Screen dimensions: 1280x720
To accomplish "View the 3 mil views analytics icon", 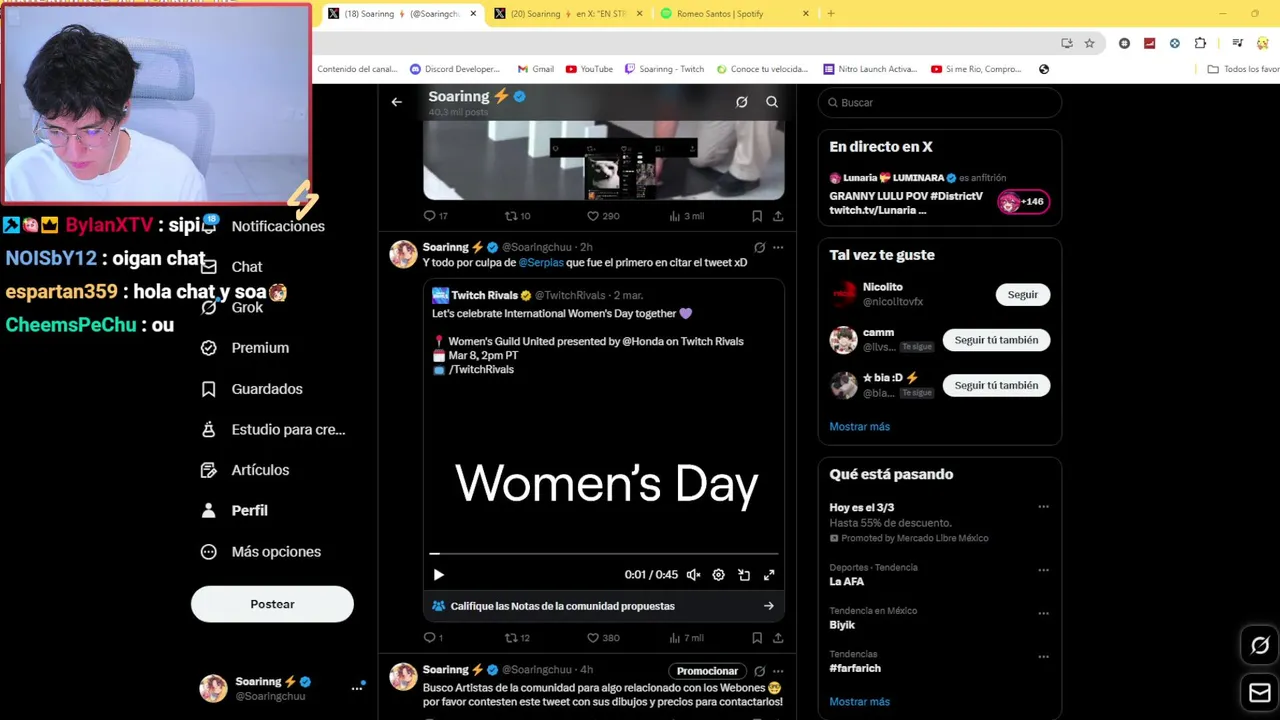I will 686,216.
